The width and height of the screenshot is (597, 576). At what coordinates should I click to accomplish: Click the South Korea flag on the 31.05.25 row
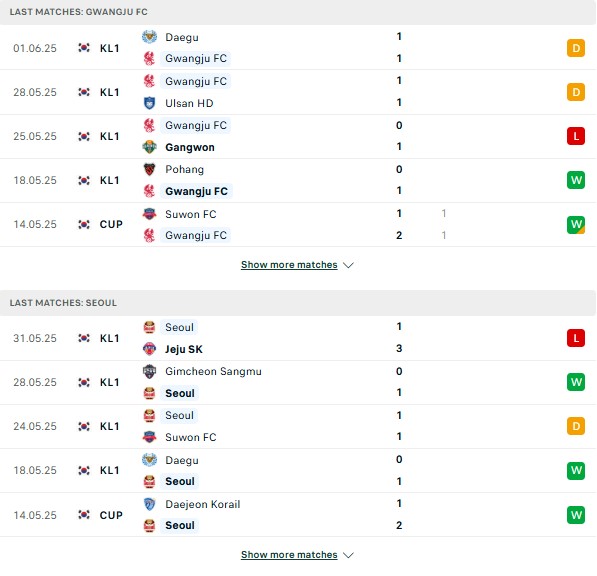click(x=84, y=338)
